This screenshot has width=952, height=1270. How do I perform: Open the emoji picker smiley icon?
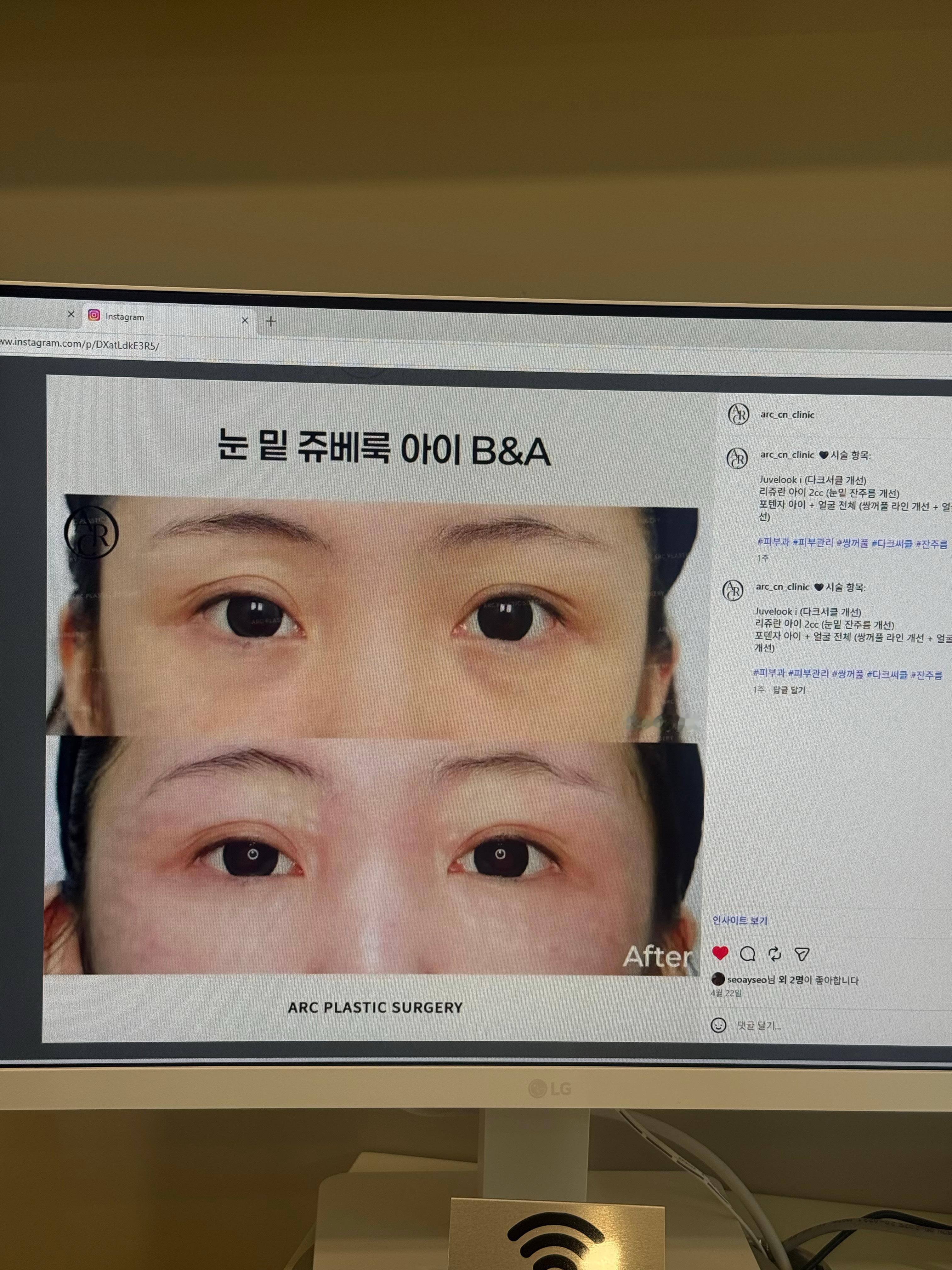(718, 1025)
